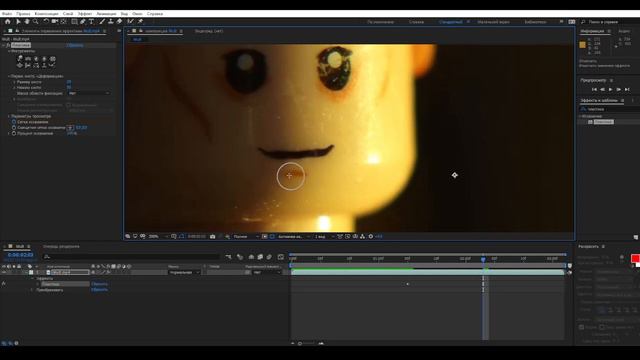
Task: Jump to first frame in Предпросмотр panel
Action: (594, 89)
